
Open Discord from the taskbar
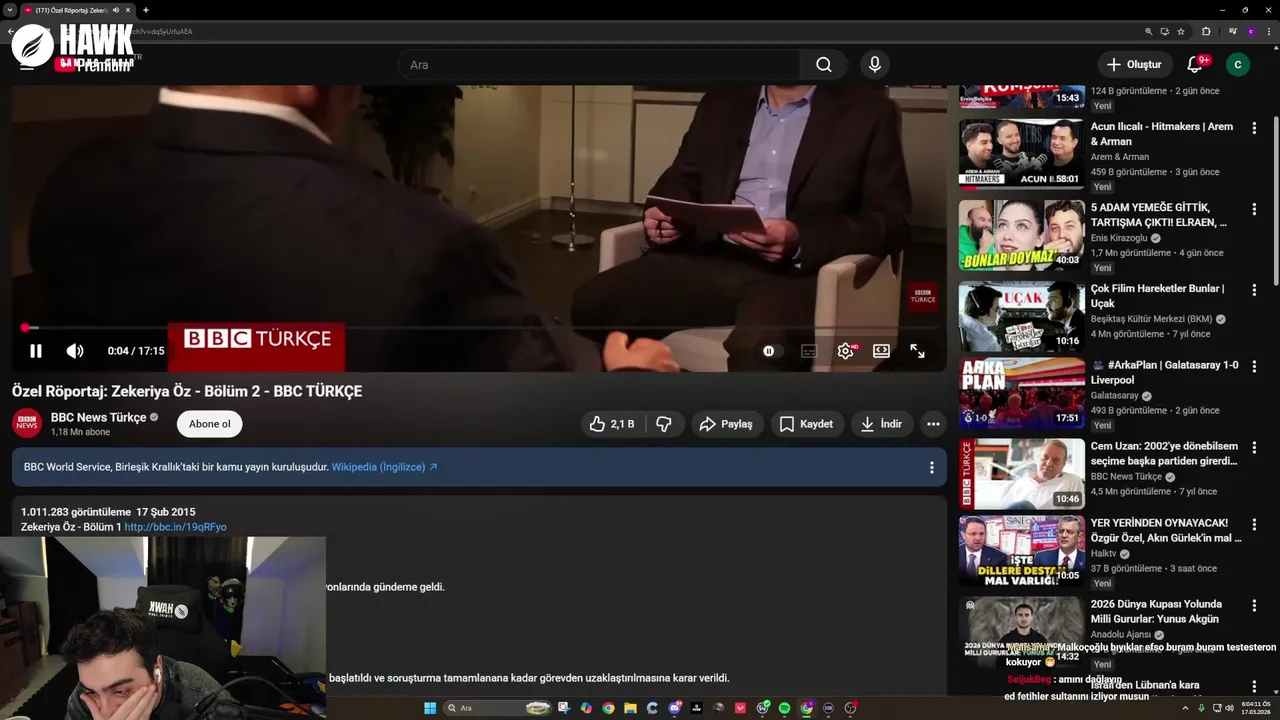point(675,708)
